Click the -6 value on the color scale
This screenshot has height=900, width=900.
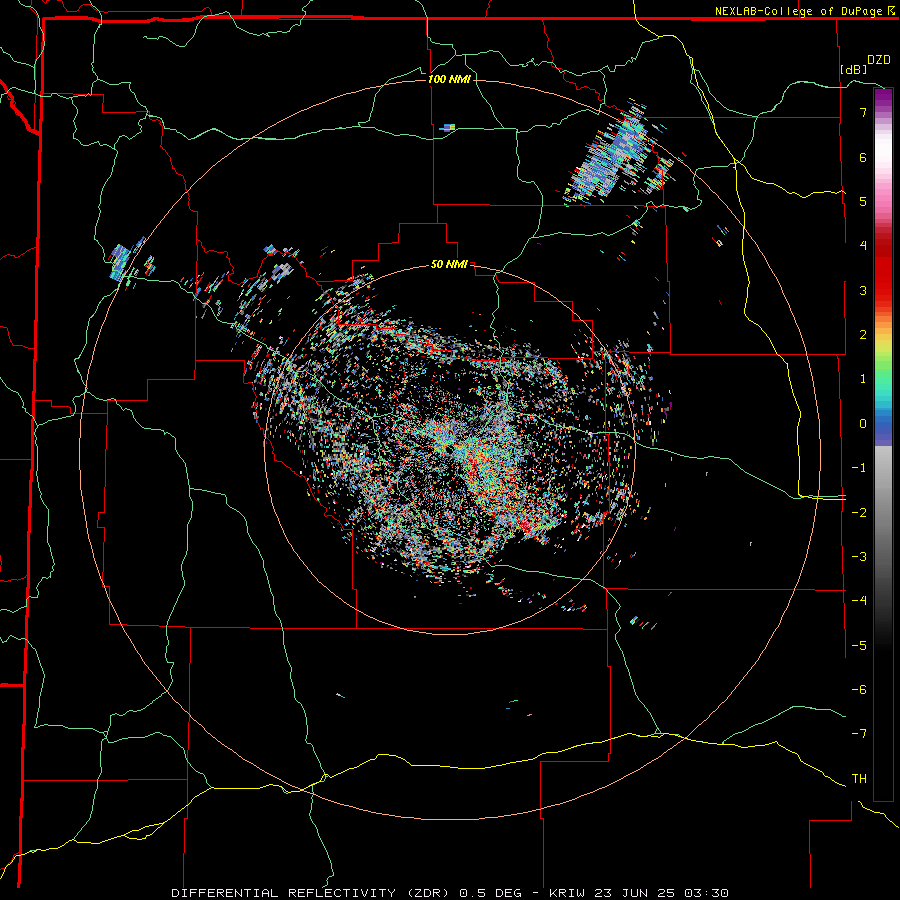click(859, 690)
